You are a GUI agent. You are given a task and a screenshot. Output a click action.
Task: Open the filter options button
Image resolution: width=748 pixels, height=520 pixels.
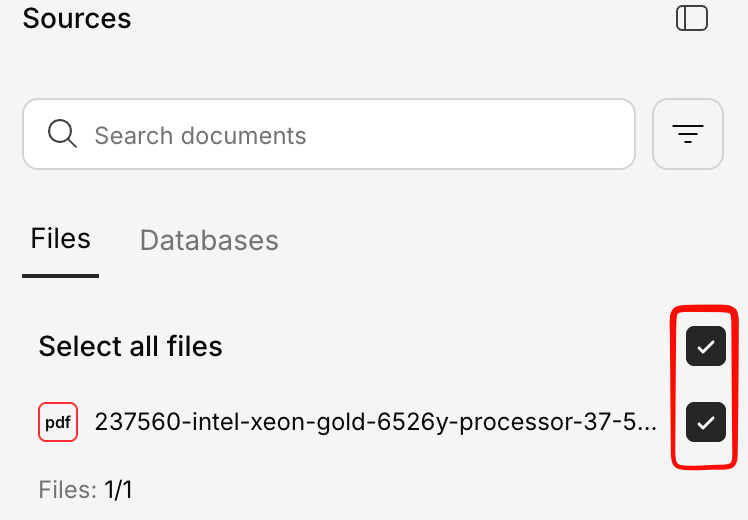tap(688, 134)
